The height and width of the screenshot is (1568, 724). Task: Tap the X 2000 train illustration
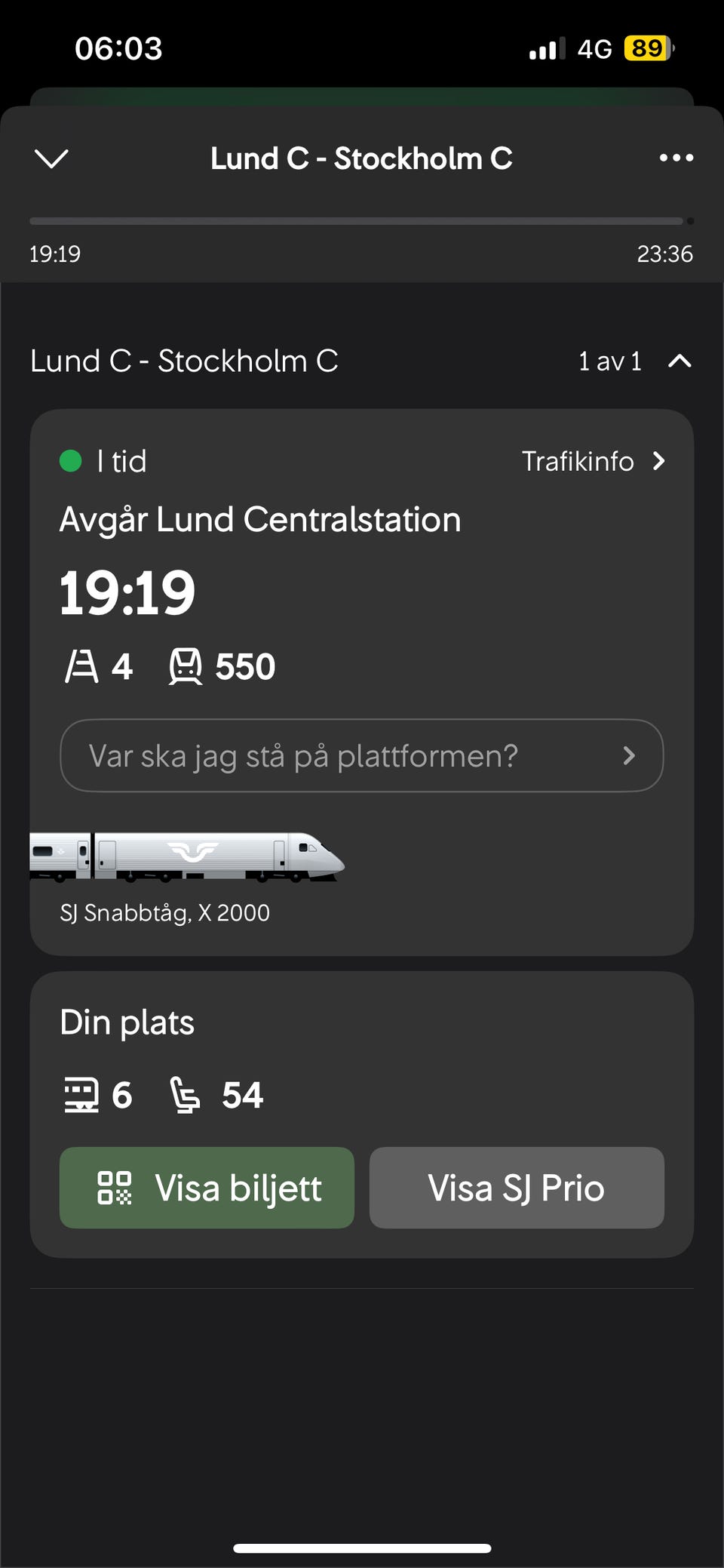point(189,856)
